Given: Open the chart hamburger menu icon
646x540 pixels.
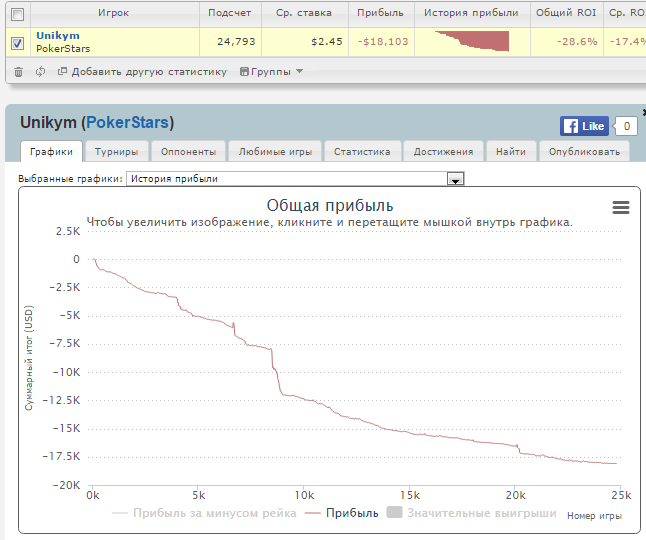Looking at the screenshot, I should [620, 207].
